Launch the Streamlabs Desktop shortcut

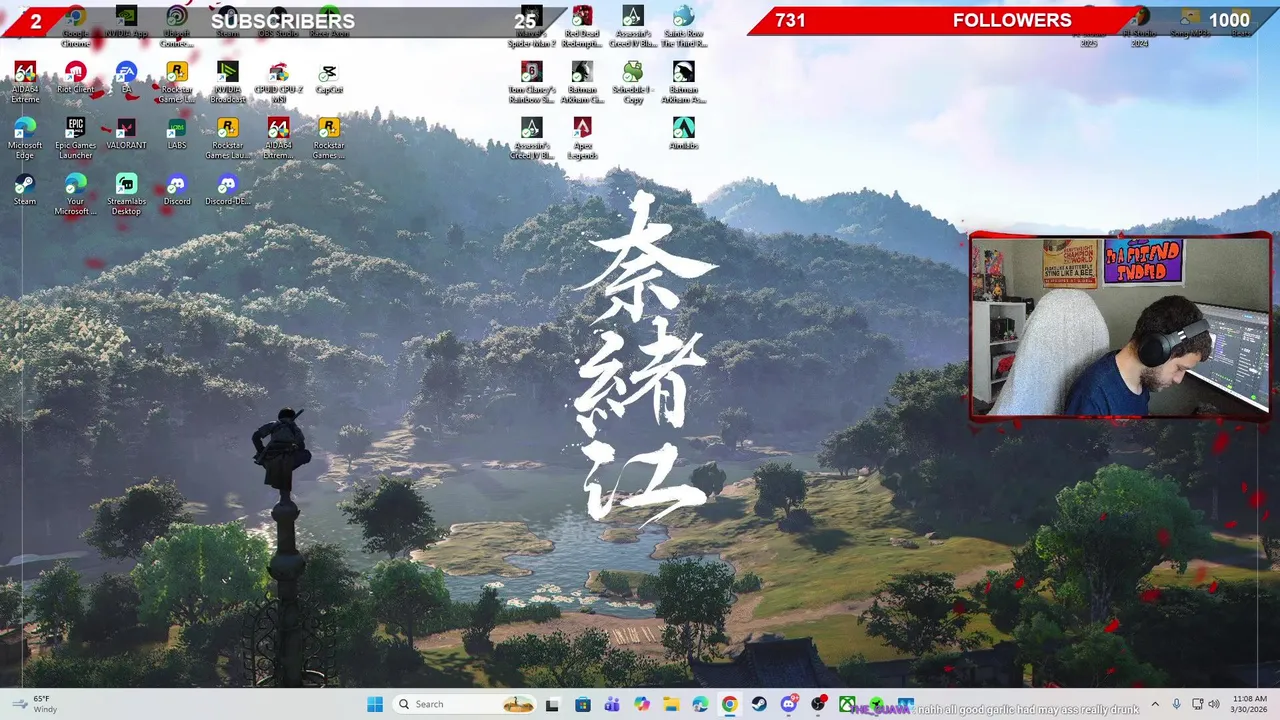pos(126,195)
